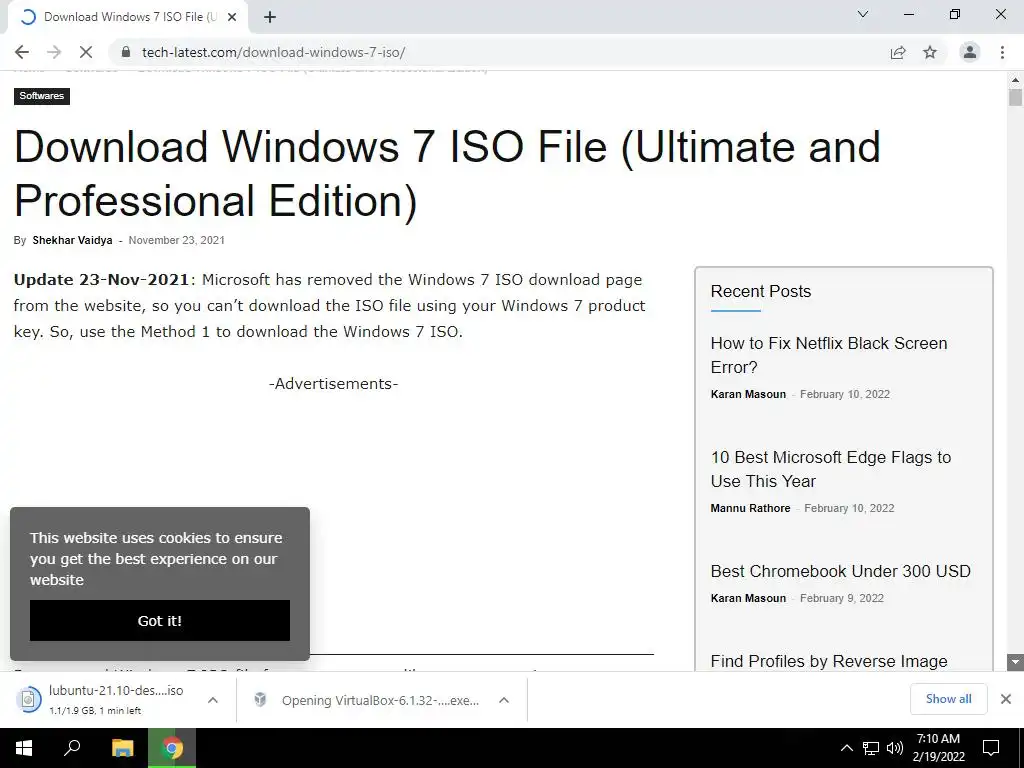Click the padlock site info icon
The height and width of the screenshot is (768, 1024).
pos(127,52)
